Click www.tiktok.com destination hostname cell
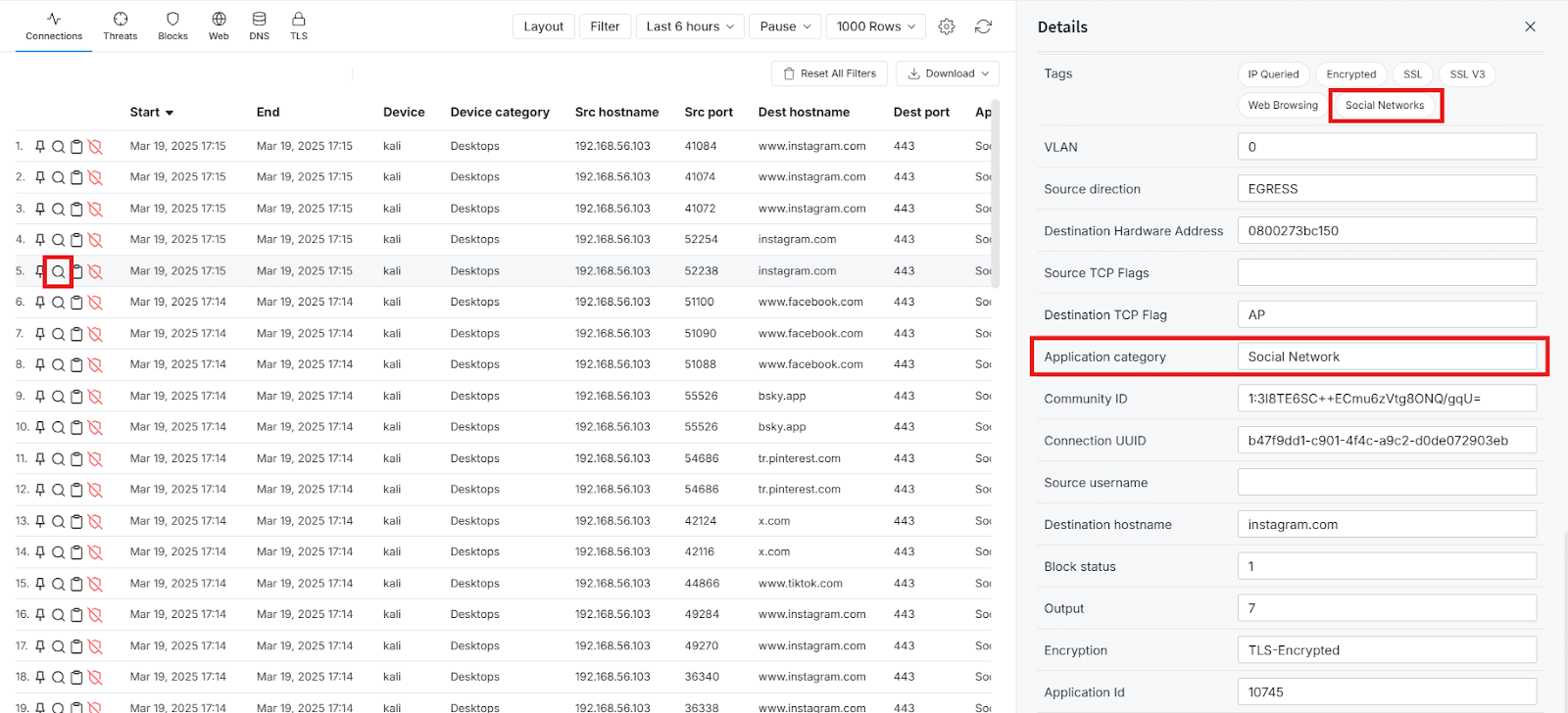This screenshot has width=1568, height=713. (x=800, y=584)
